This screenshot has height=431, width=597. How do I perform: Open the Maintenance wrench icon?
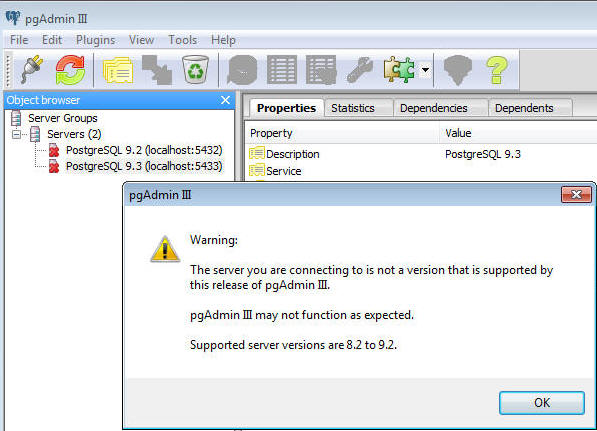360,70
